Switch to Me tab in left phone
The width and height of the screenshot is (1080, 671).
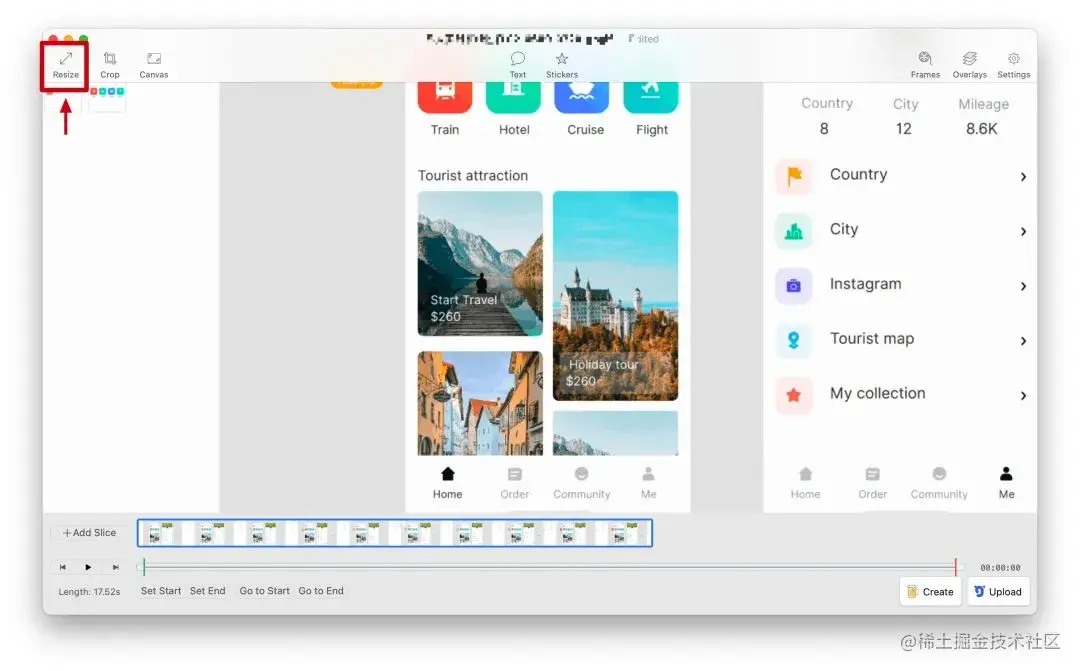[x=648, y=483]
